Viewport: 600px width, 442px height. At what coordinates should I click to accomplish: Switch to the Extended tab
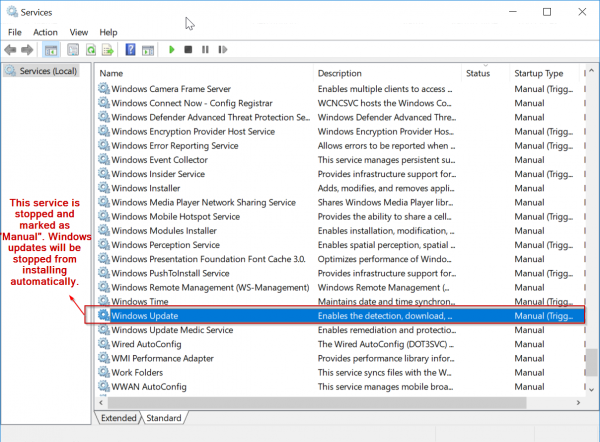tap(118, 417)
